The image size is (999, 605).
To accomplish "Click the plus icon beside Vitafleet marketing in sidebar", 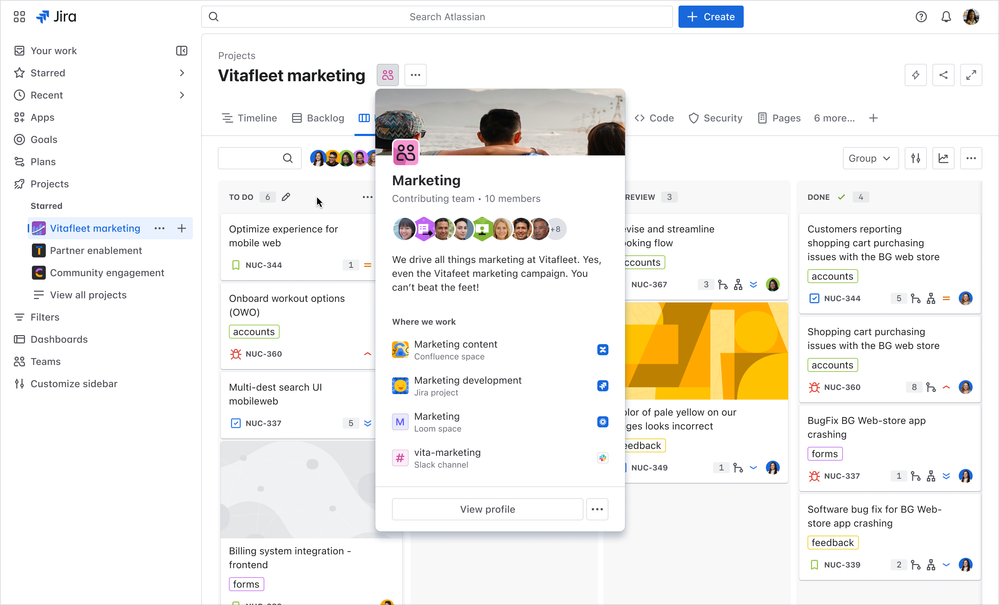I will point(182,228).
